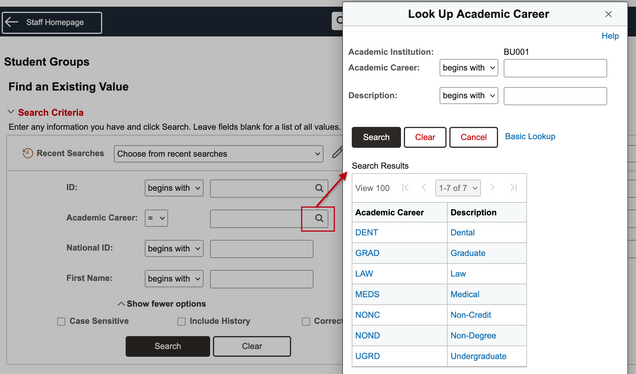This screenshot has height=374, width=636.
Task: Select the GRAD academic career link
Action: pyautogui.click(x=367, y=253)
